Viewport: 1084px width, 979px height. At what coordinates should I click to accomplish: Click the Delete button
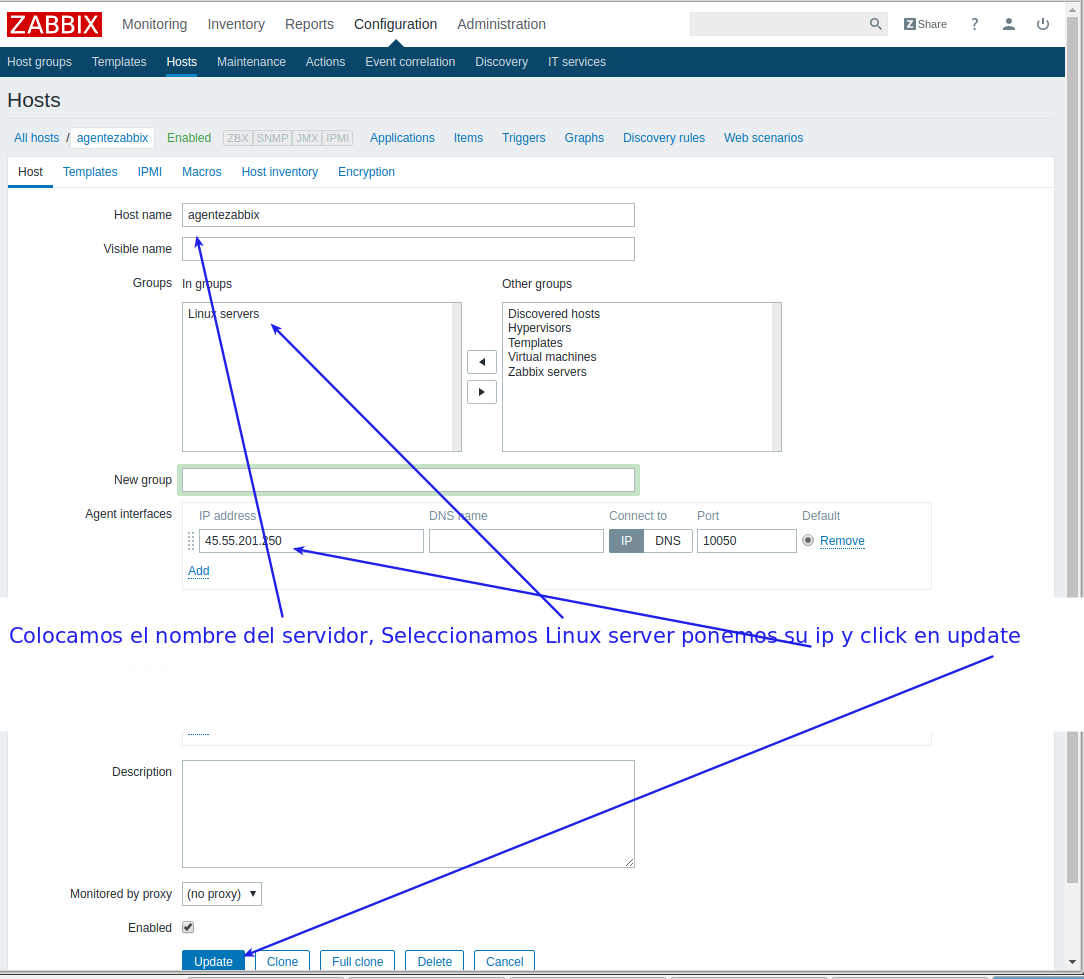tap(434, 961)
